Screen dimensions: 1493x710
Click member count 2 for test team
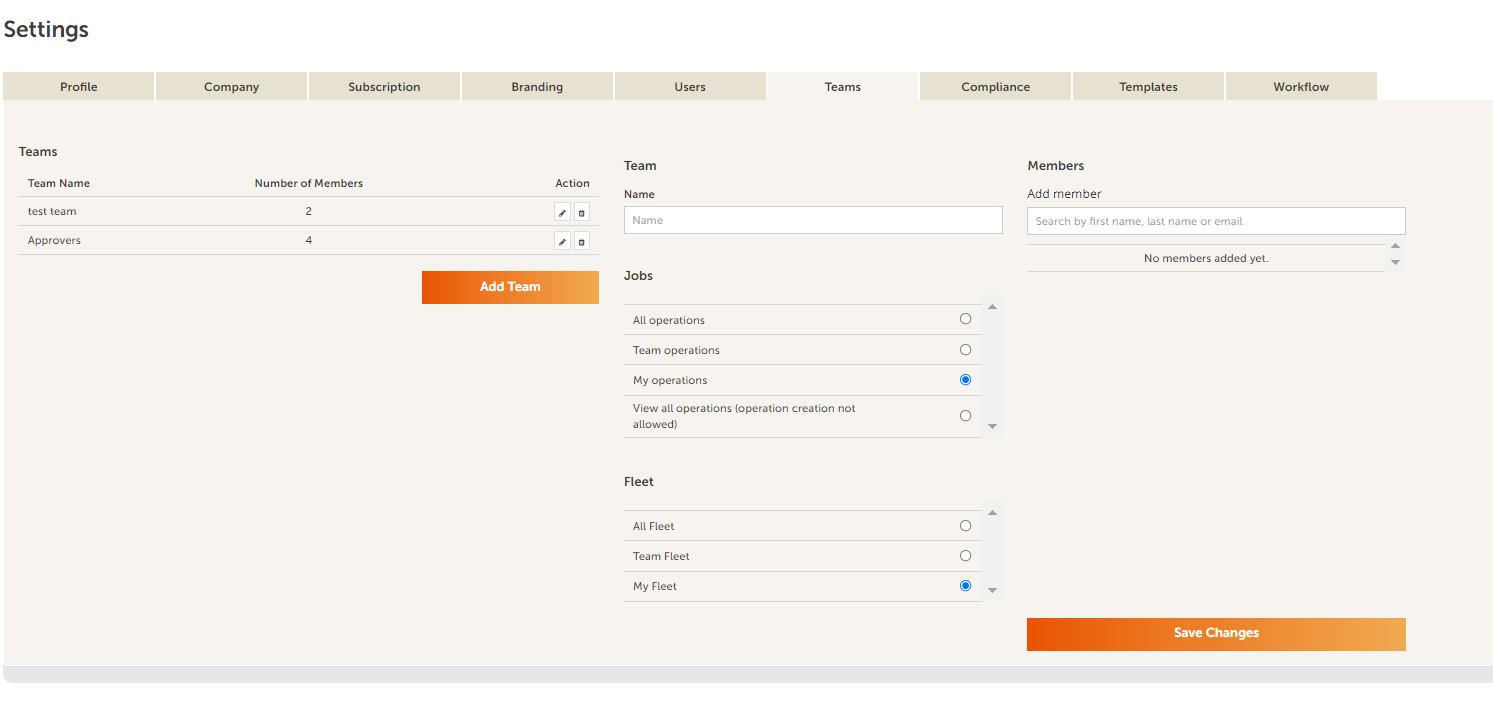pos(309,212)
